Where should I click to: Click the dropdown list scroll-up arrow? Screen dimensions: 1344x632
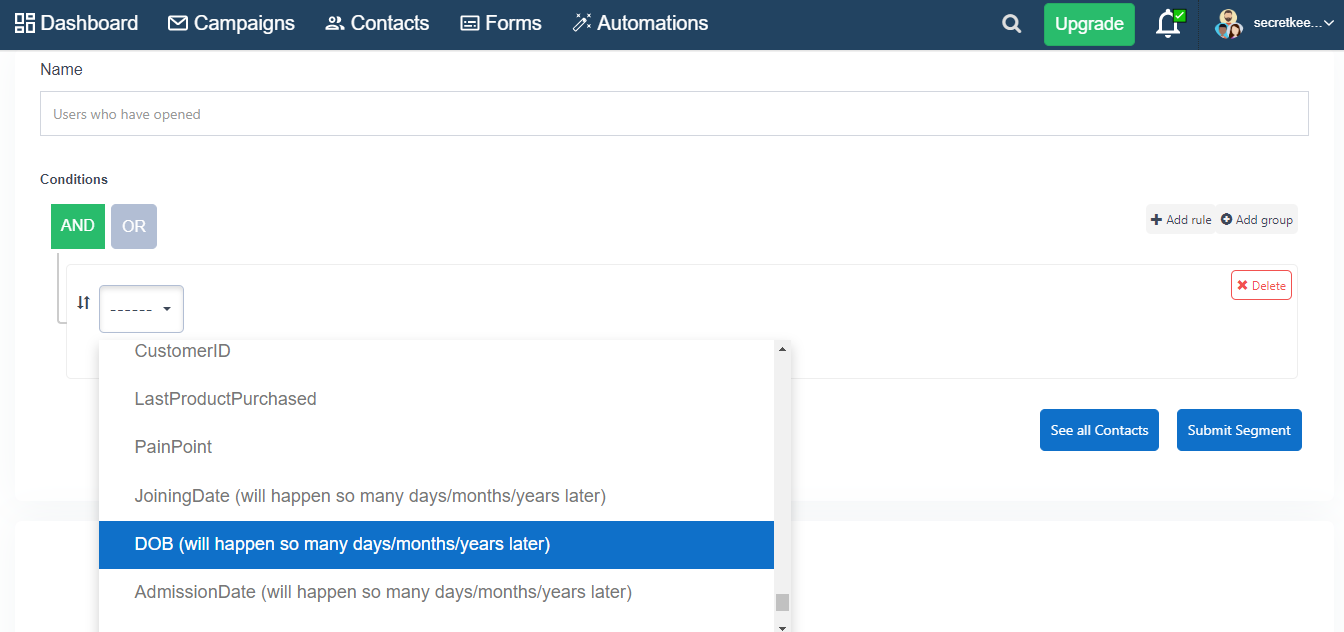pos(782,349)
